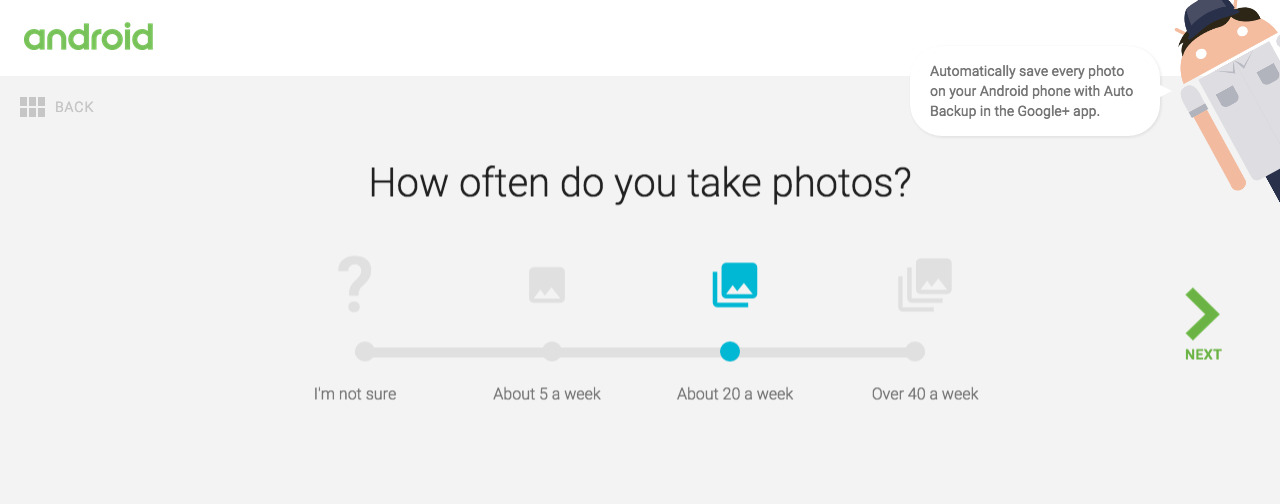Screen dimensions: 1280x504
Task: Pick the stacked photos icon
Action: click(925, 285)
